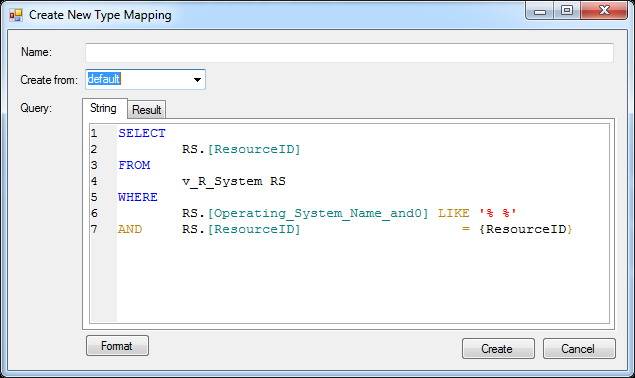
Task: Click line number 7 in the gutter
Action: point(94,229)
